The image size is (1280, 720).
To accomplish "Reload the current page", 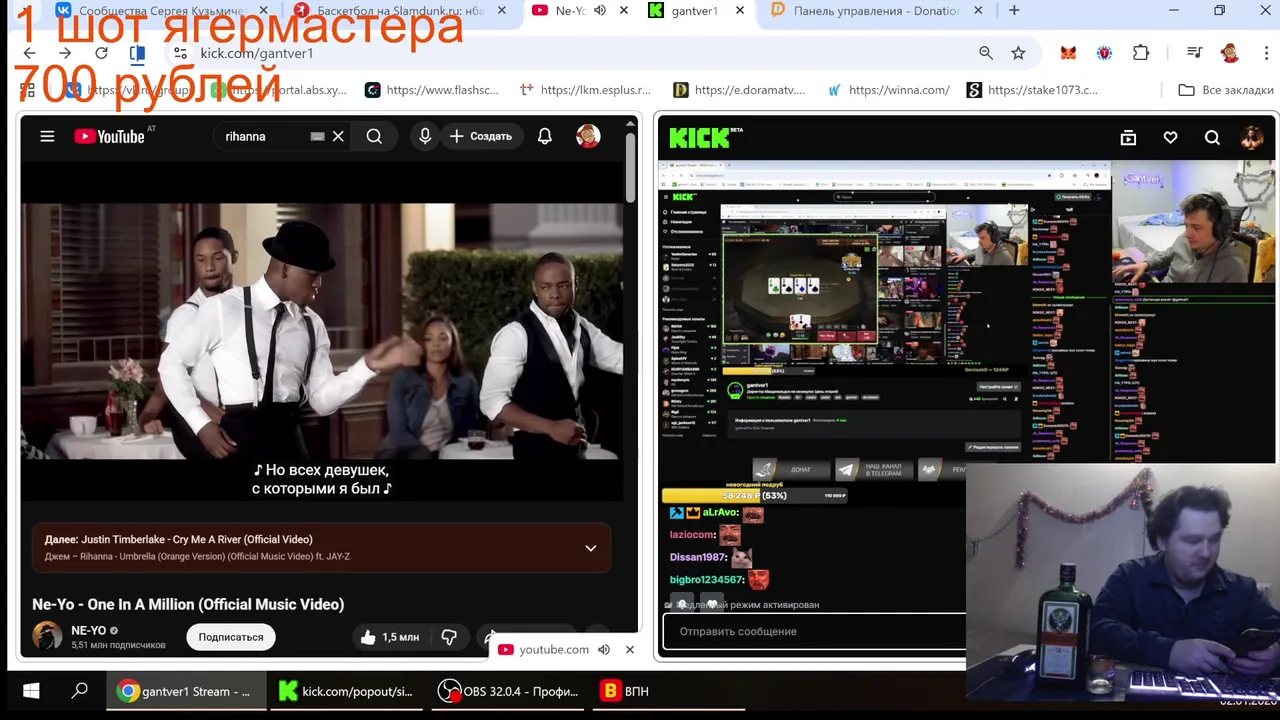I will click(x=101, y=53).
